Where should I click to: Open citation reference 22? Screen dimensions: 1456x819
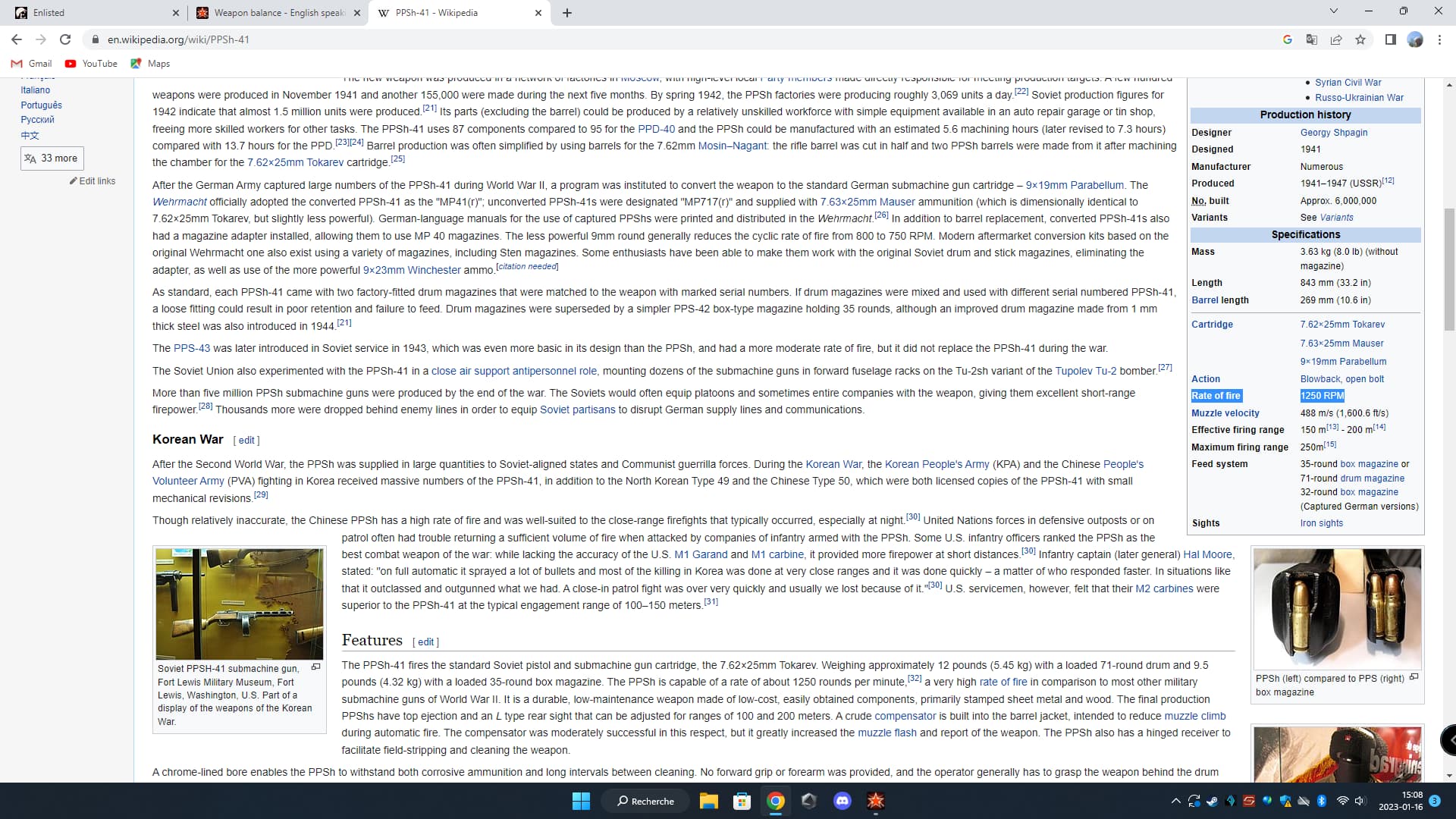pyautogui.click(x=1021, y=91)
